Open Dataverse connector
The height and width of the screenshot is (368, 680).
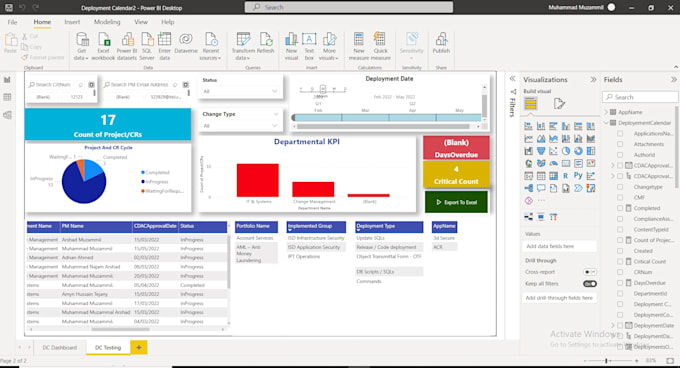pos(186,43)
